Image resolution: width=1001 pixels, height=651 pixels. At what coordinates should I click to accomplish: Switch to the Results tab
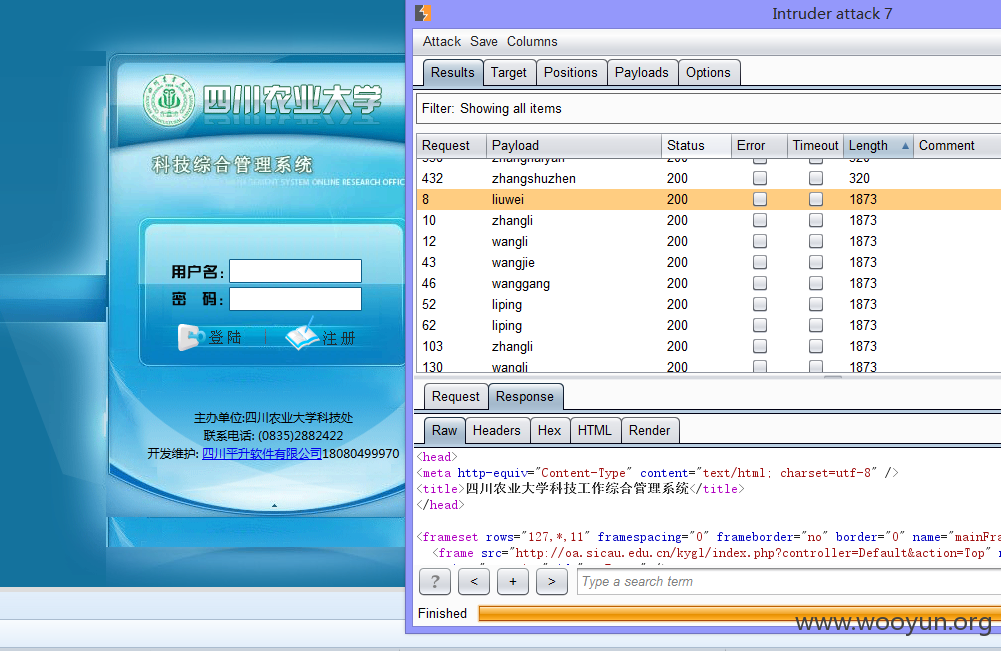(453, 73)
